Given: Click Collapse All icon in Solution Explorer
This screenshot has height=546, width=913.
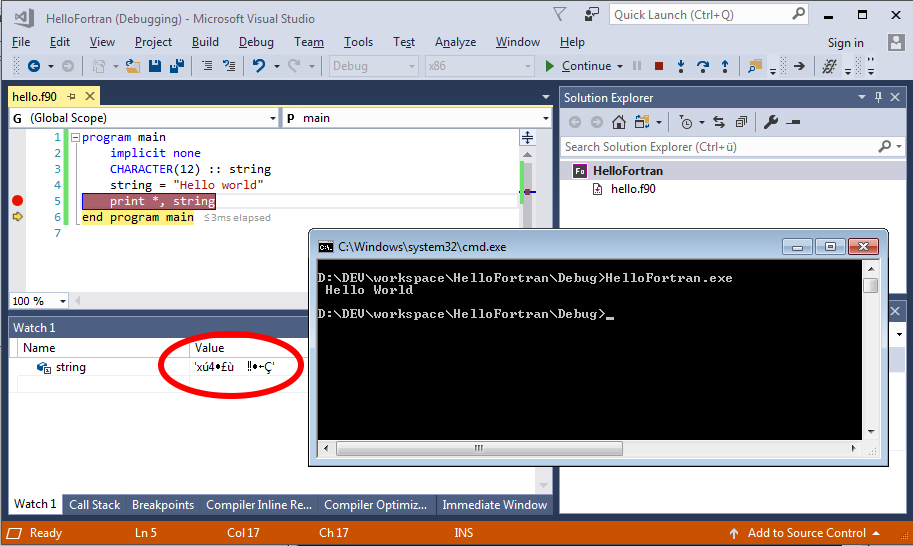Looking at the screenshot, I should [x=741, y=122].
